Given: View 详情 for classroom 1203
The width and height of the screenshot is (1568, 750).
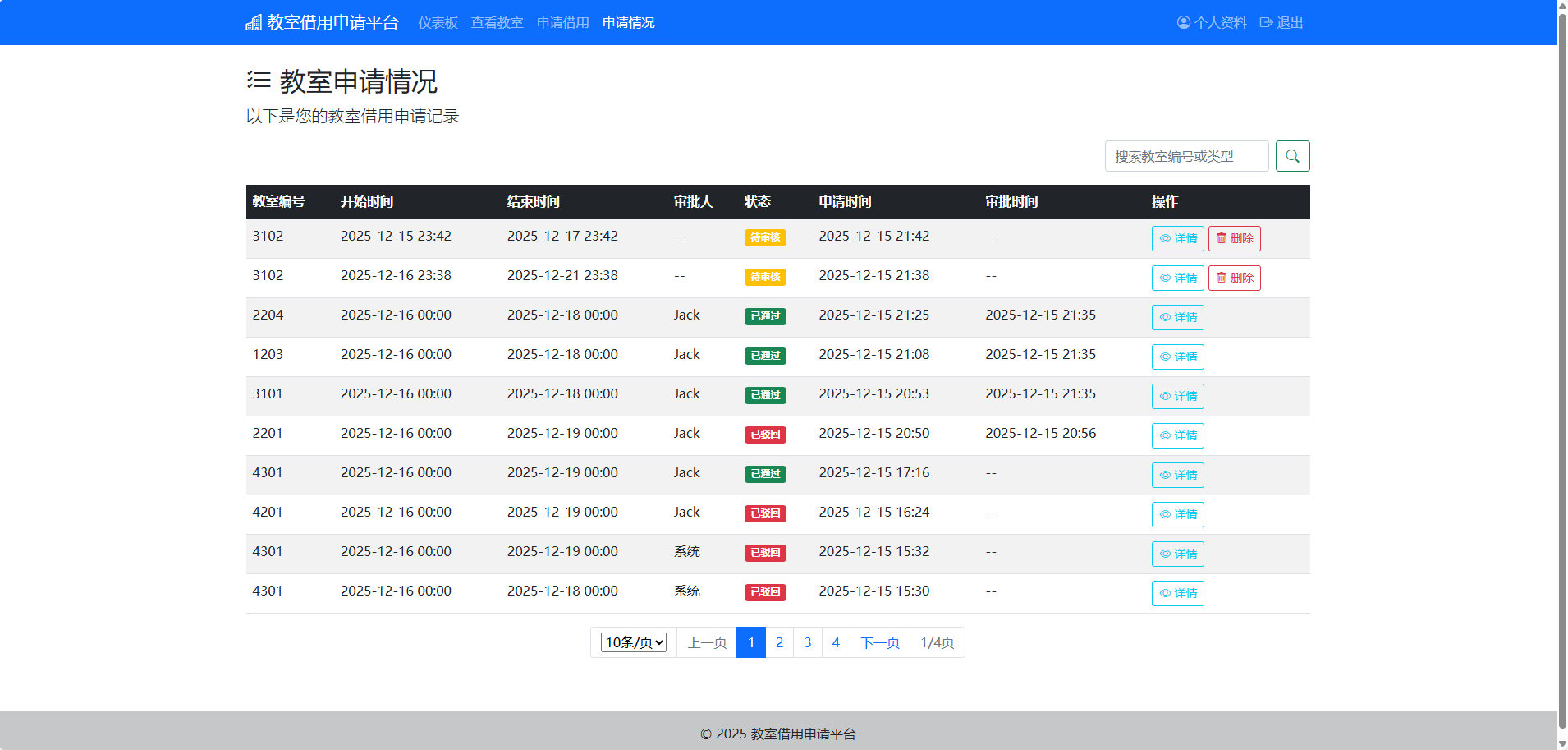Looking at the screenshot, I should click(1177, 357).
